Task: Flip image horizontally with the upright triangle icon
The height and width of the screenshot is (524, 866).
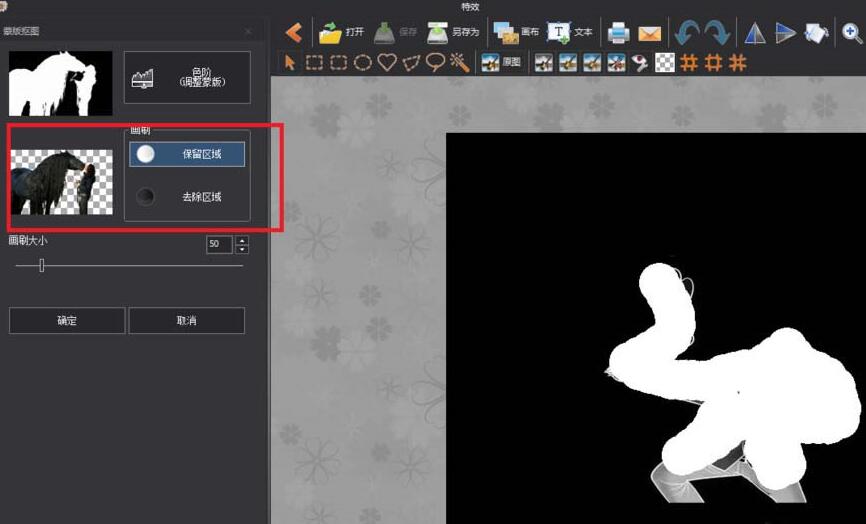Action: point(754,33)
